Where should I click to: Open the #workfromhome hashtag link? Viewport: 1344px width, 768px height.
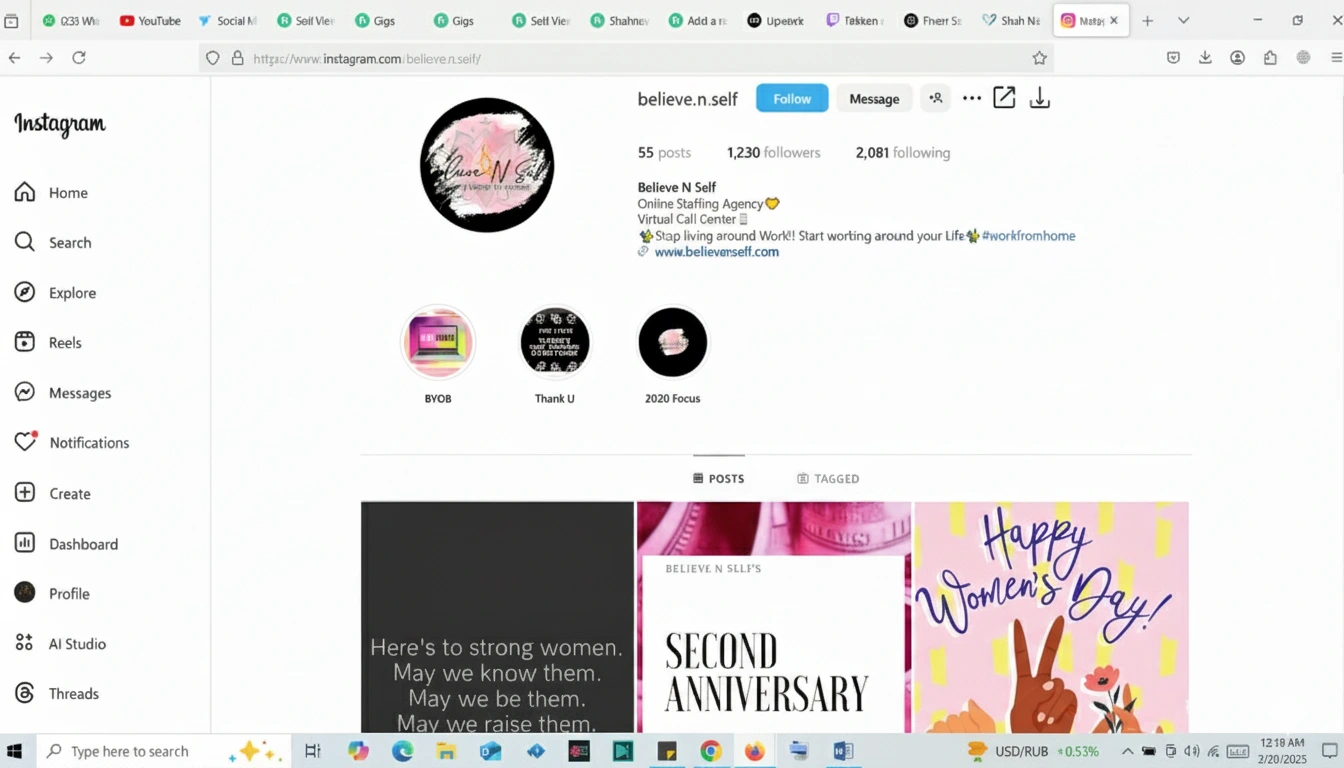click(x=1029, y=236)
